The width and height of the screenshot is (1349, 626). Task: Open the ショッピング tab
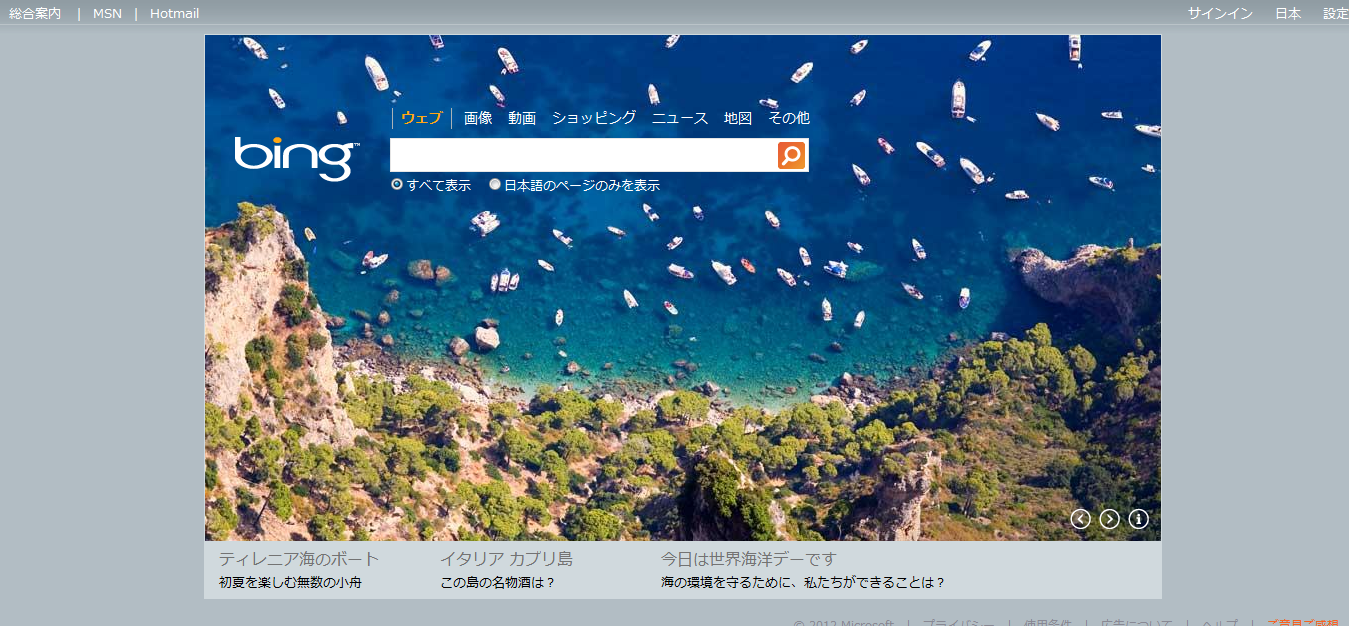[x=593, y=118]
